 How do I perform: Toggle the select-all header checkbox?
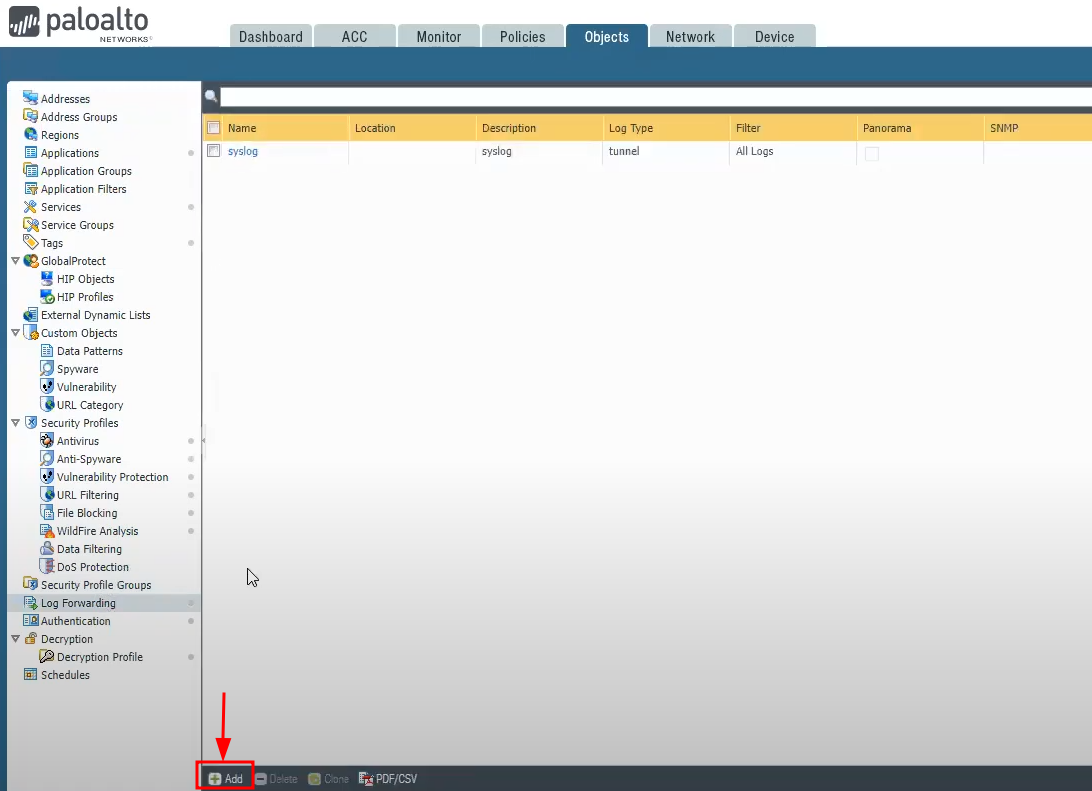[x=213, y=128]
